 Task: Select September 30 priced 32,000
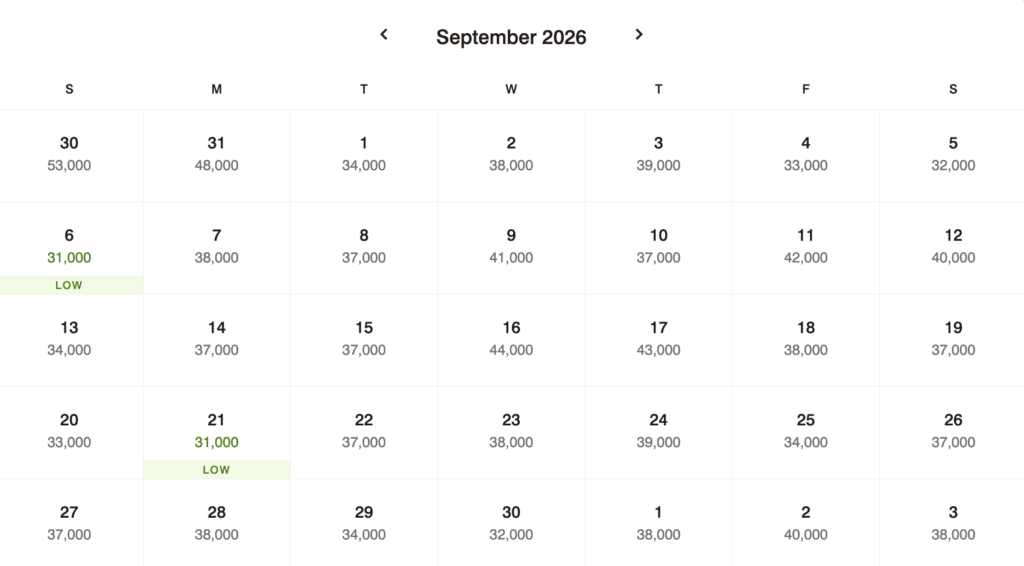(511, 522)
